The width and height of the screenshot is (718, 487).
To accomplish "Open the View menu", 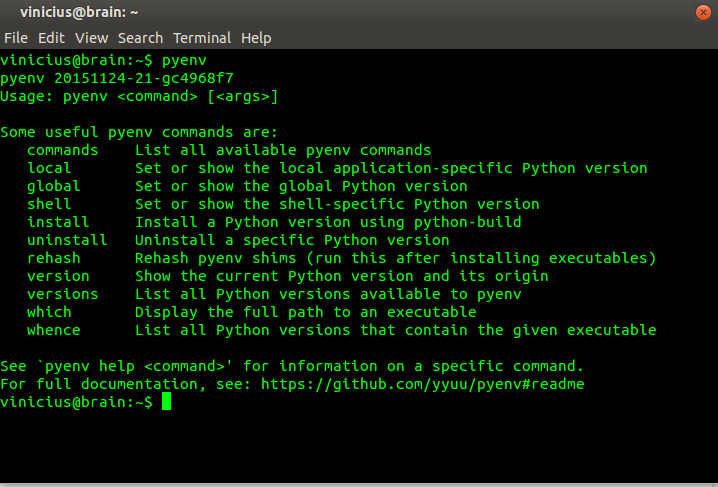I will pos(91,38).
